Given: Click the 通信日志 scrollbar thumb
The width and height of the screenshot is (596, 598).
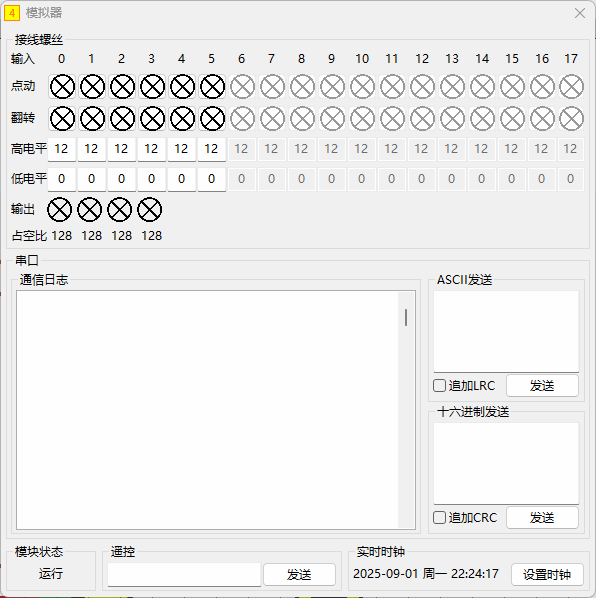Looking at the screenshot, I should click(x=406, y=317).
